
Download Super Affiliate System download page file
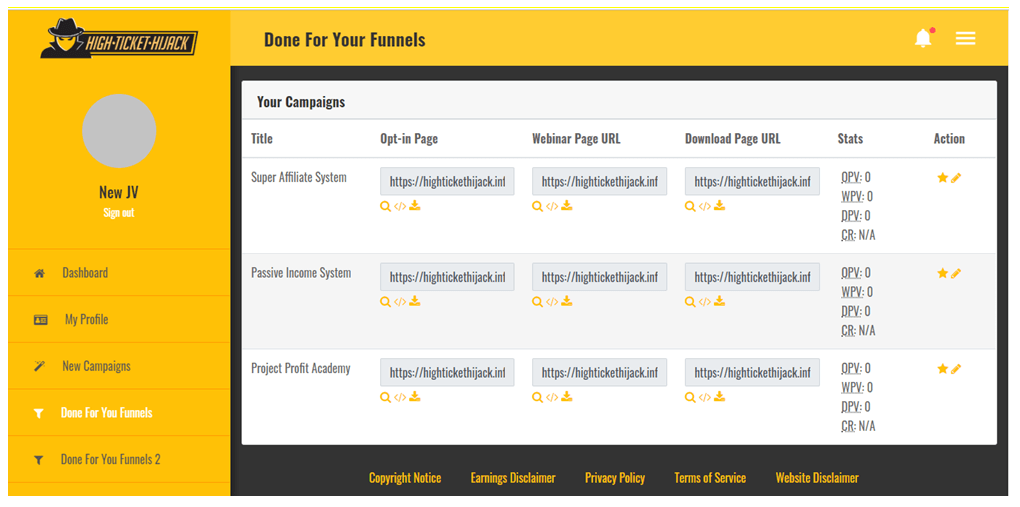pos(719,206)
